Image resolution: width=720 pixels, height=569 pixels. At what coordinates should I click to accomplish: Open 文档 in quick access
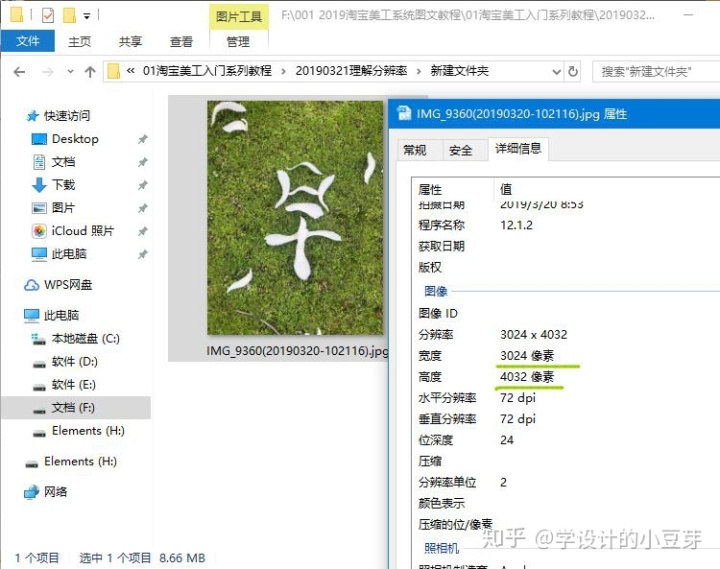click(63, 162)
